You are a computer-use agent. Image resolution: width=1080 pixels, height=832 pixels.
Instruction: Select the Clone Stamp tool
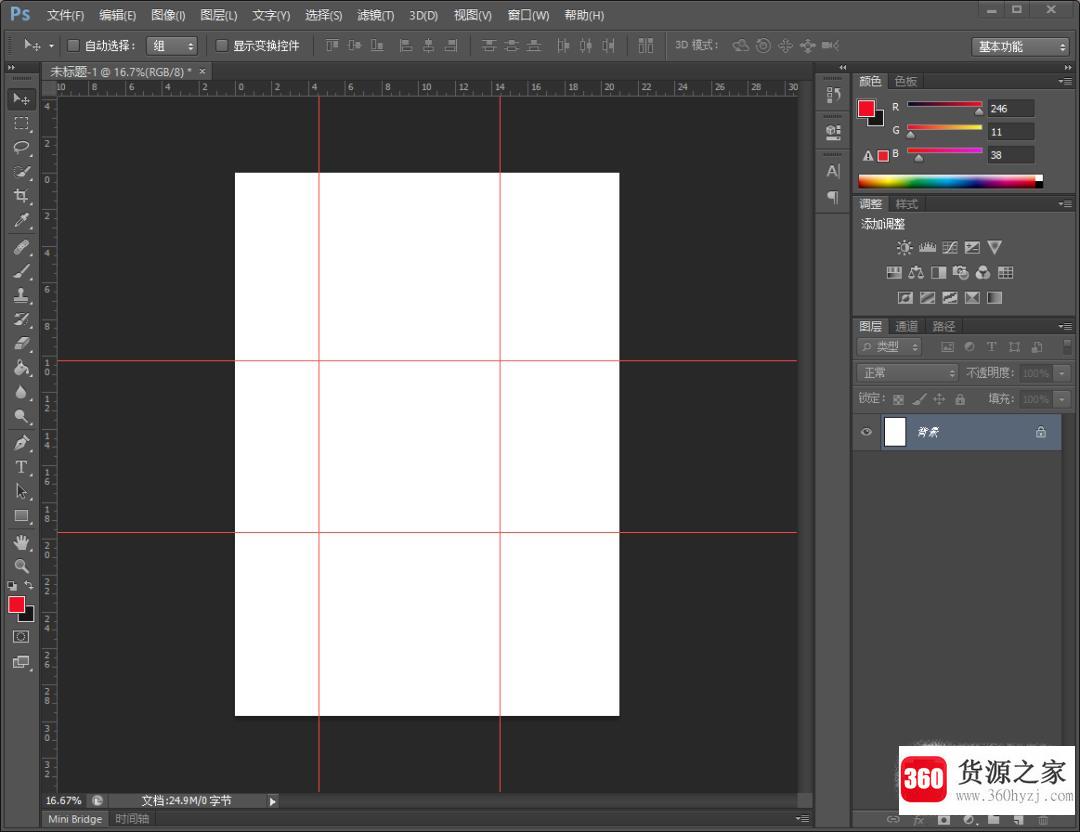(21, 295)
